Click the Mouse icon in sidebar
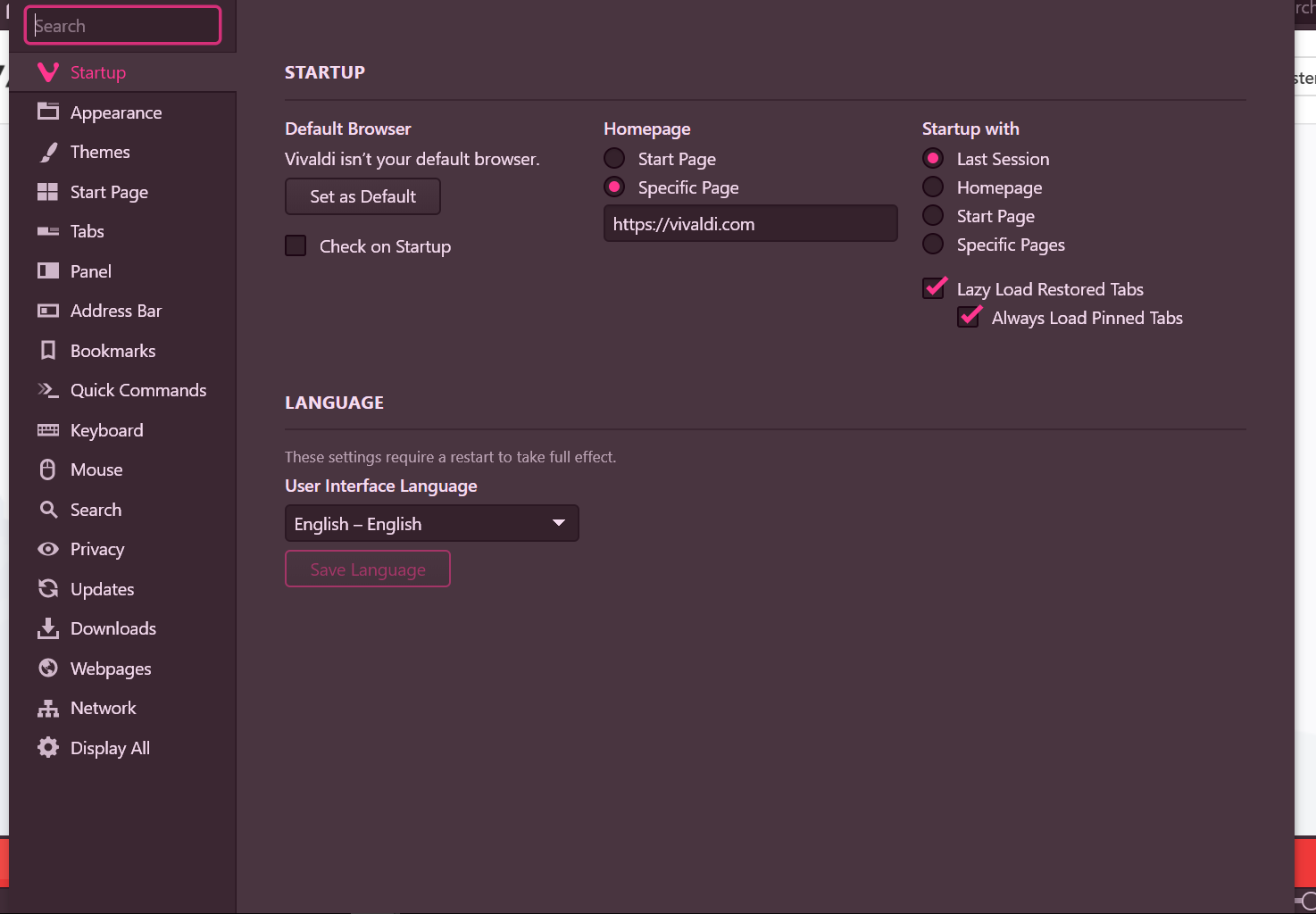Screen dimensions: 1316x914 [x=48, y=469]
